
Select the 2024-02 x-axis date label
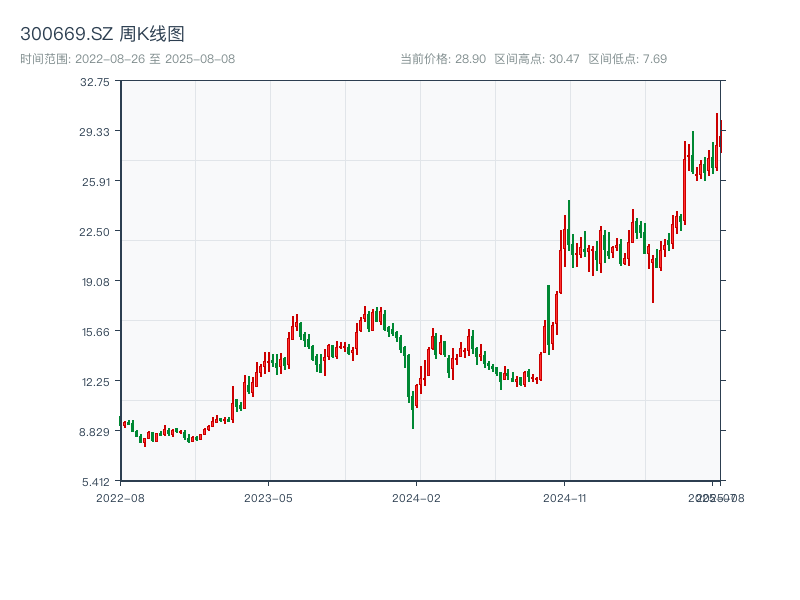[x=416, y=497]
